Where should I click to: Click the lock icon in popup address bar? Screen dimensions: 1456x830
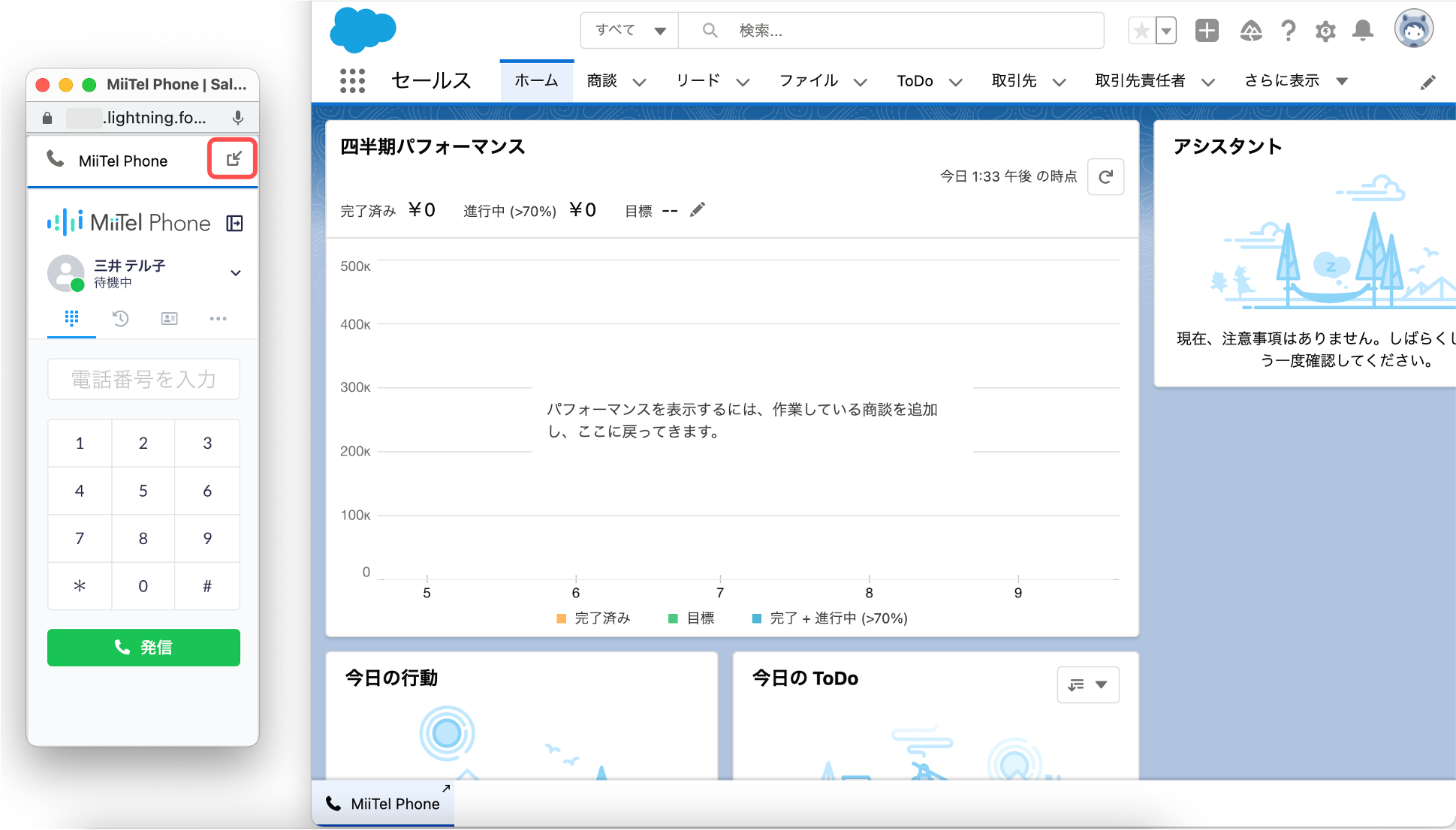click(x=47, y=118)
